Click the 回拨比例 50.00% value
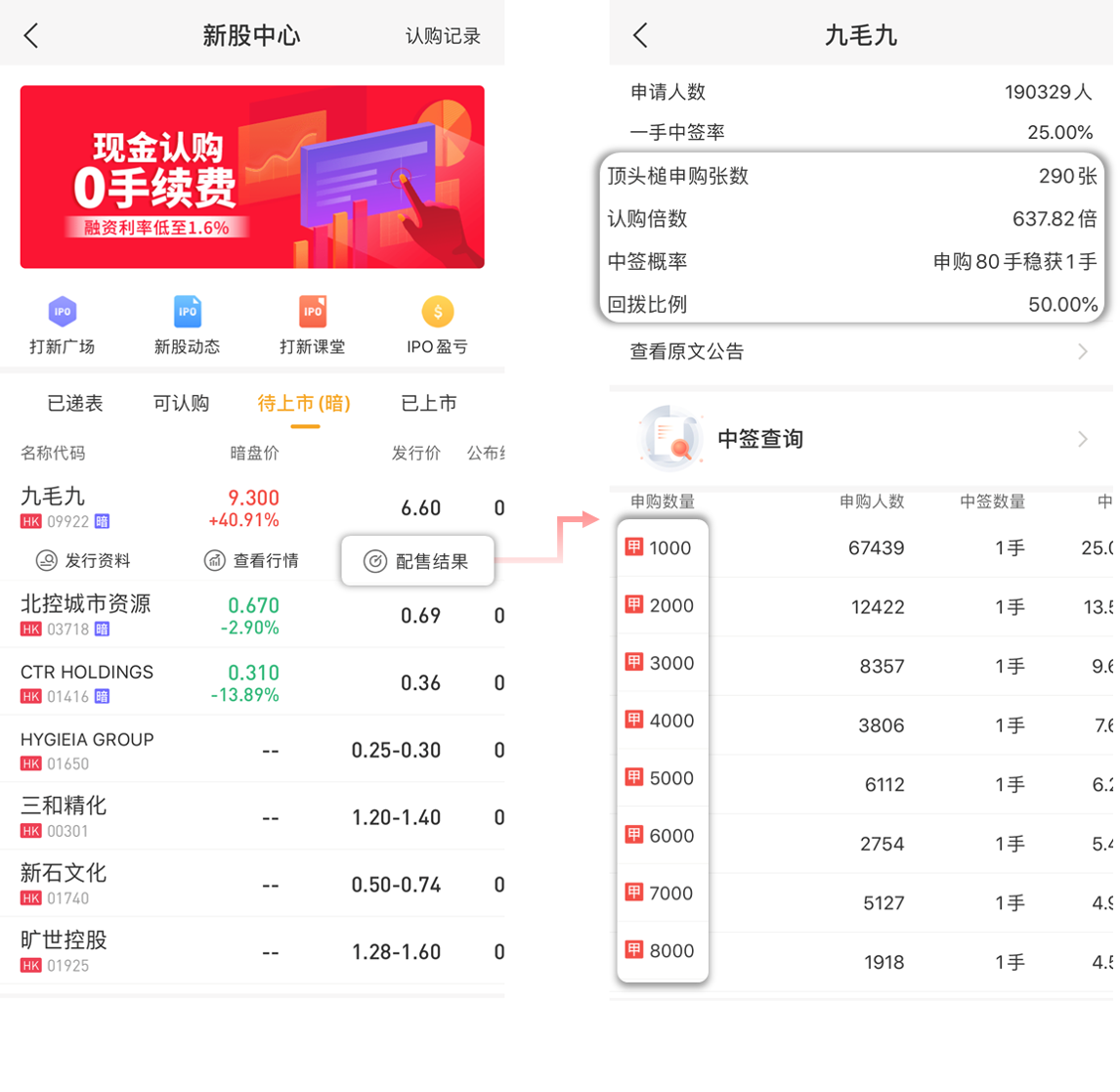This screenshot has width=1120, height=1092. coord(1063,304)
